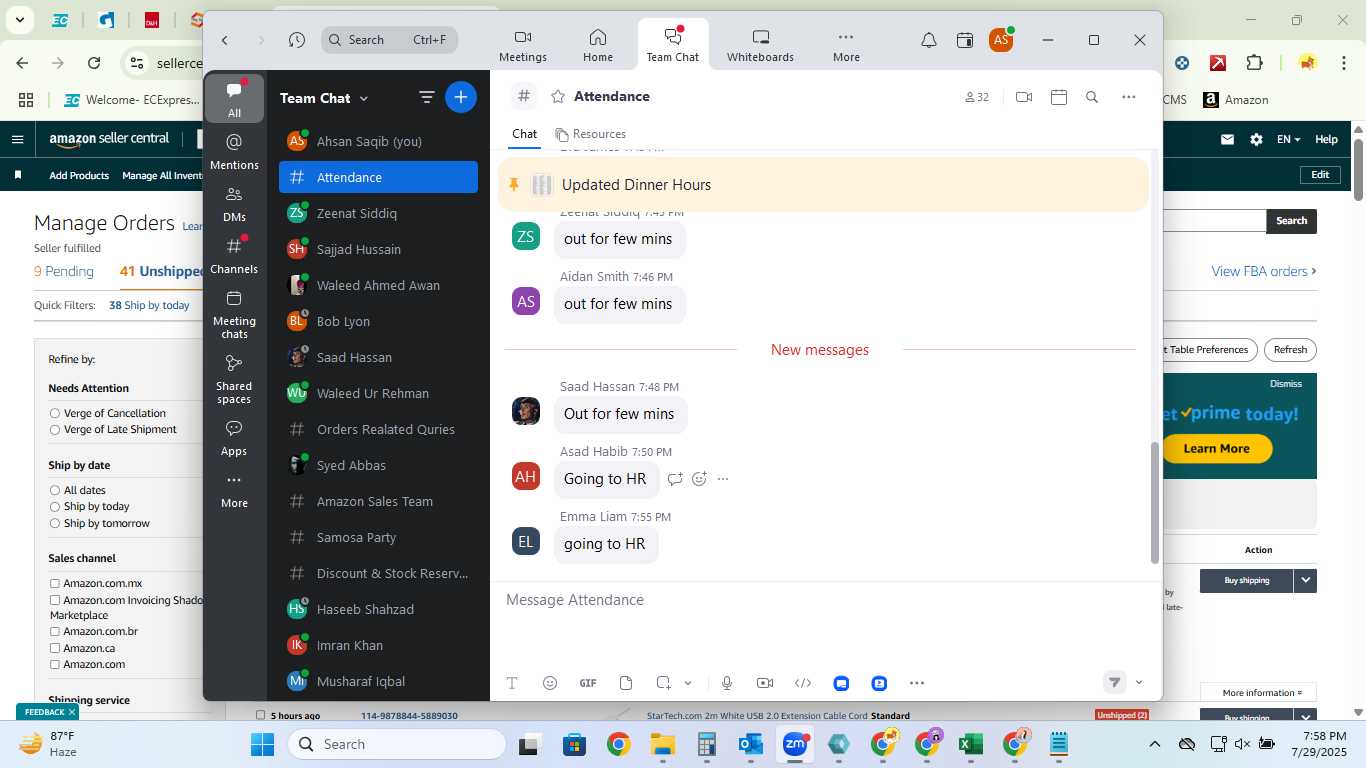Show the 32 members list

tap(977, 97)
